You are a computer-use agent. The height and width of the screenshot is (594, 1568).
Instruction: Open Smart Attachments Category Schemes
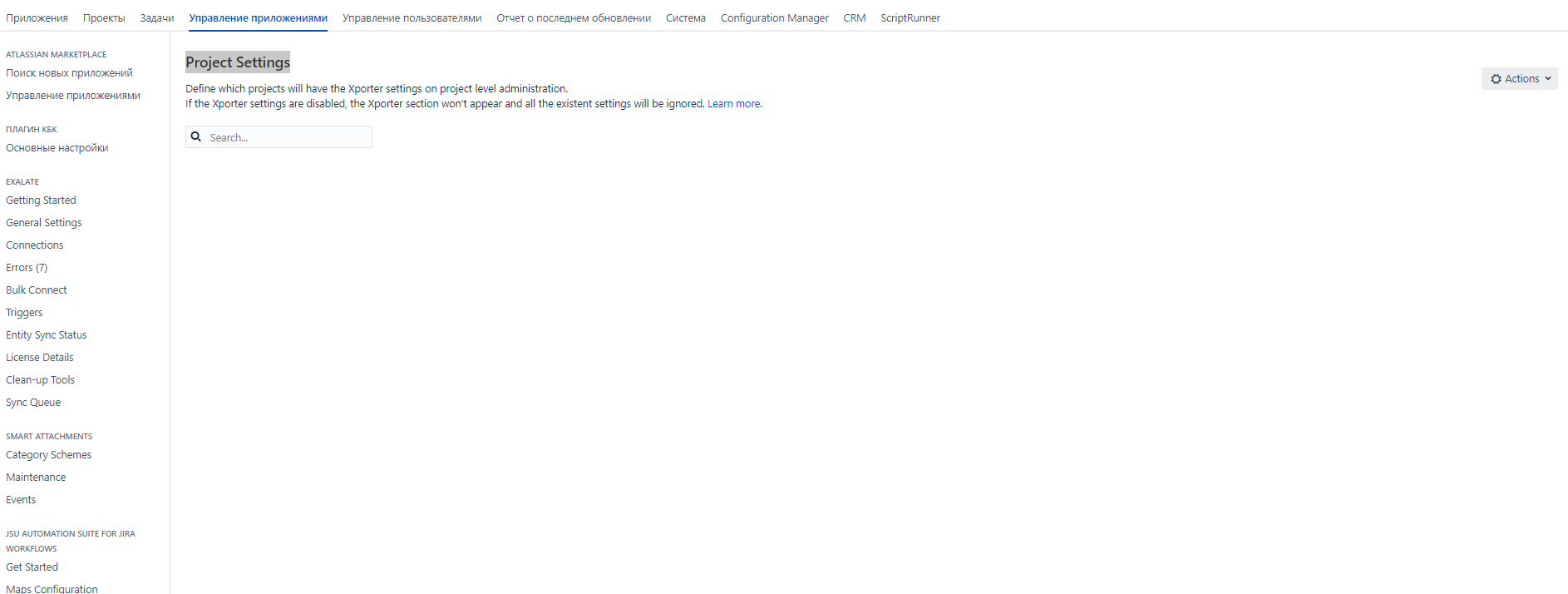49,455
